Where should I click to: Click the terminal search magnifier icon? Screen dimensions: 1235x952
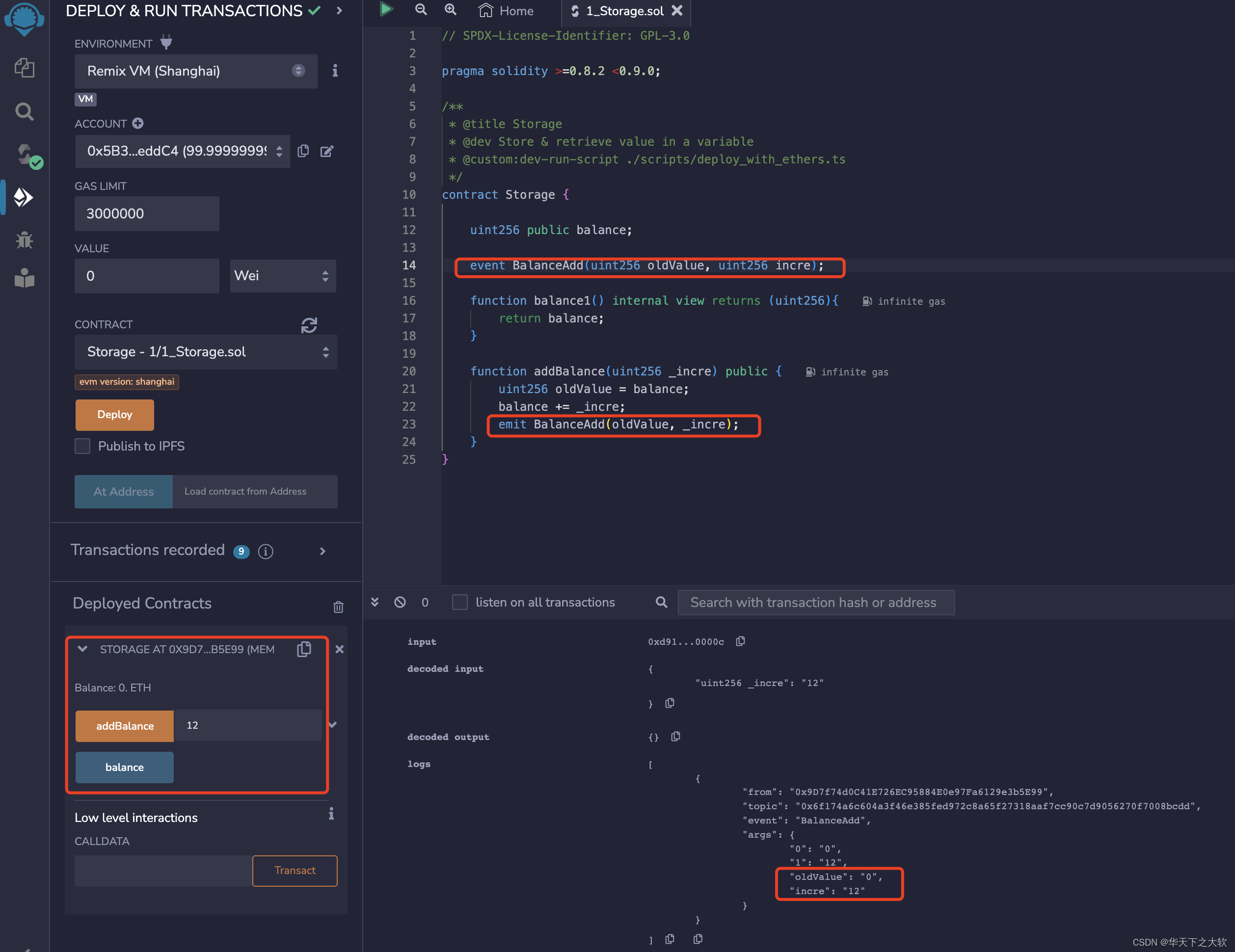(661, 602)
